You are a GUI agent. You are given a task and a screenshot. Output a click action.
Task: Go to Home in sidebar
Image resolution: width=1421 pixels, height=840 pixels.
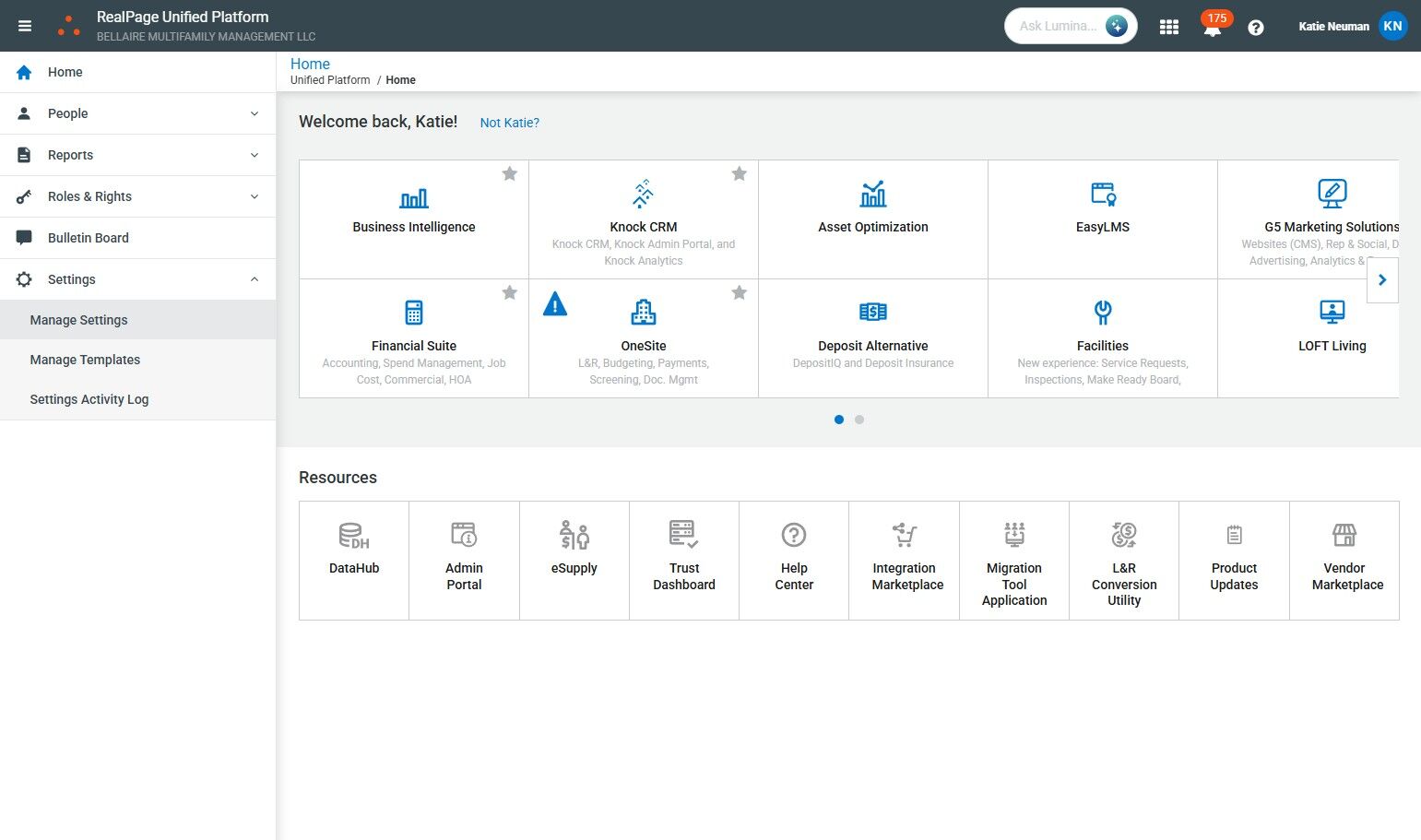(138, 72)
